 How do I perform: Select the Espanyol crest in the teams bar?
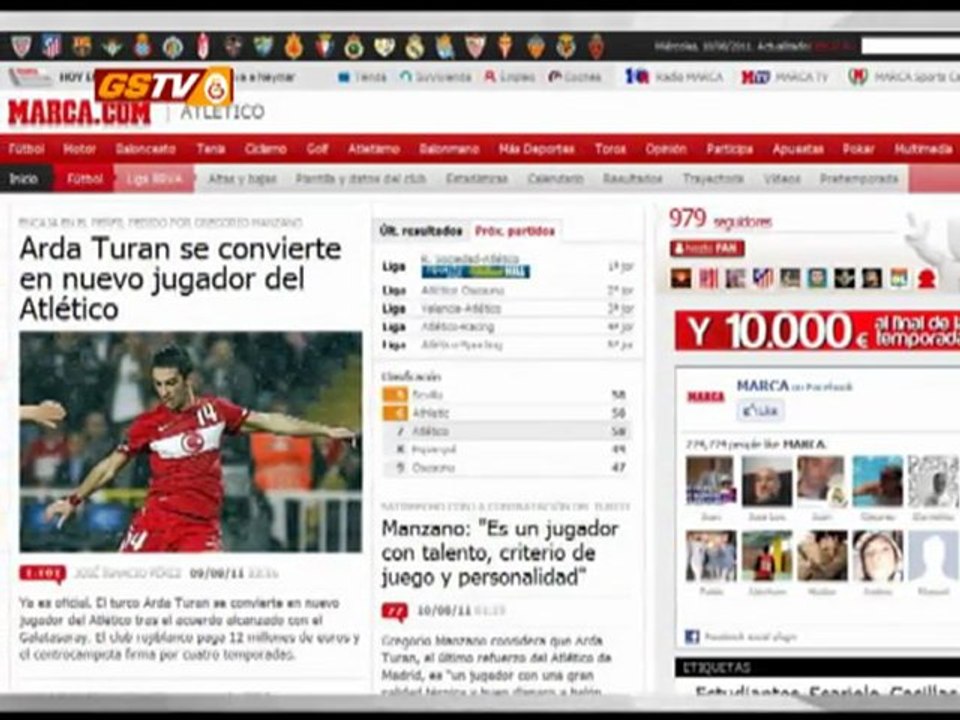click(x=142, y=46)
